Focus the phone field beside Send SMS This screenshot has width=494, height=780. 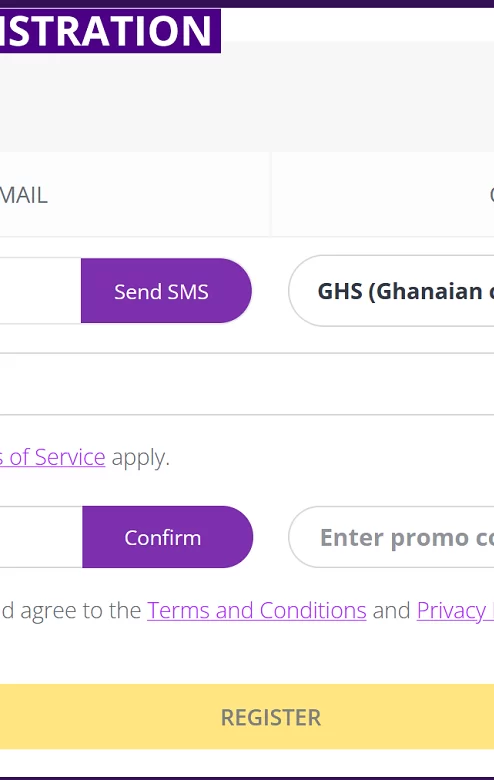click(40, 291)
